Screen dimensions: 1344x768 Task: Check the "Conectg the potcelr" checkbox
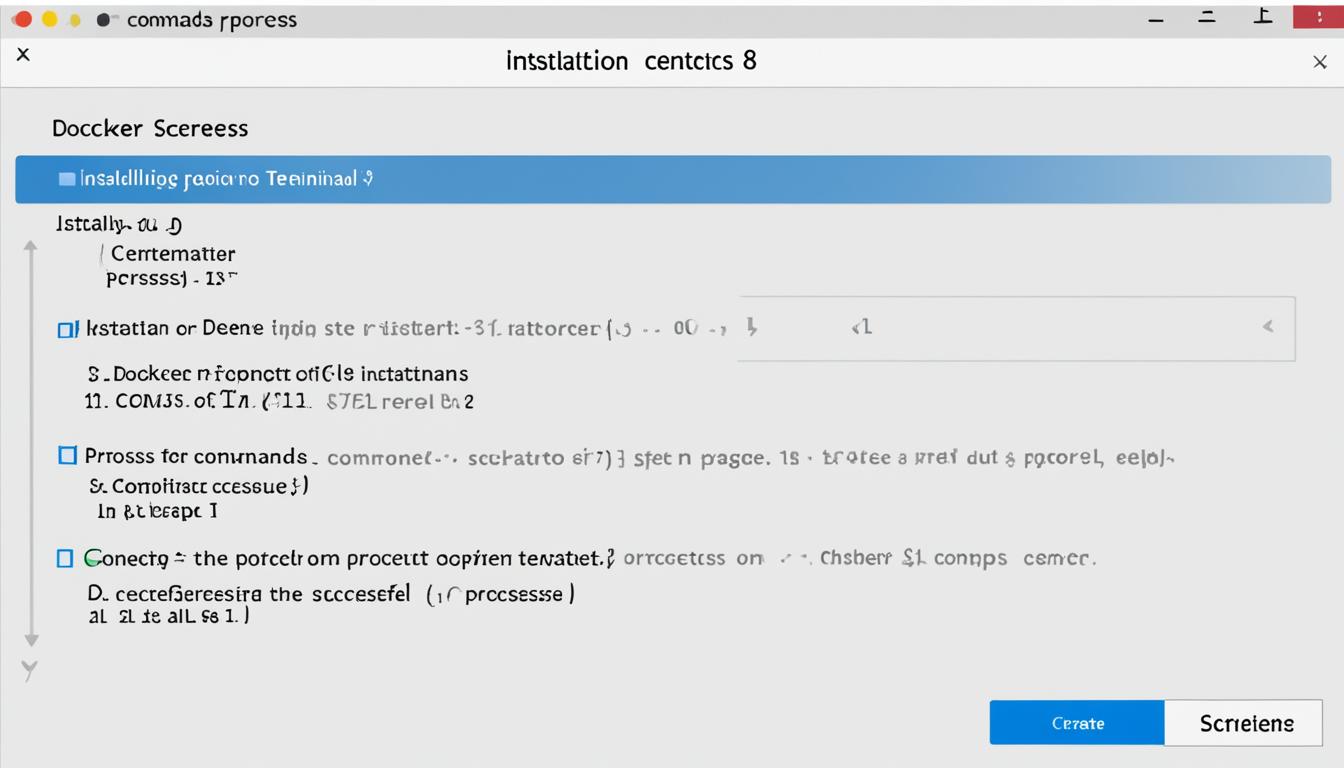(65, 558)
